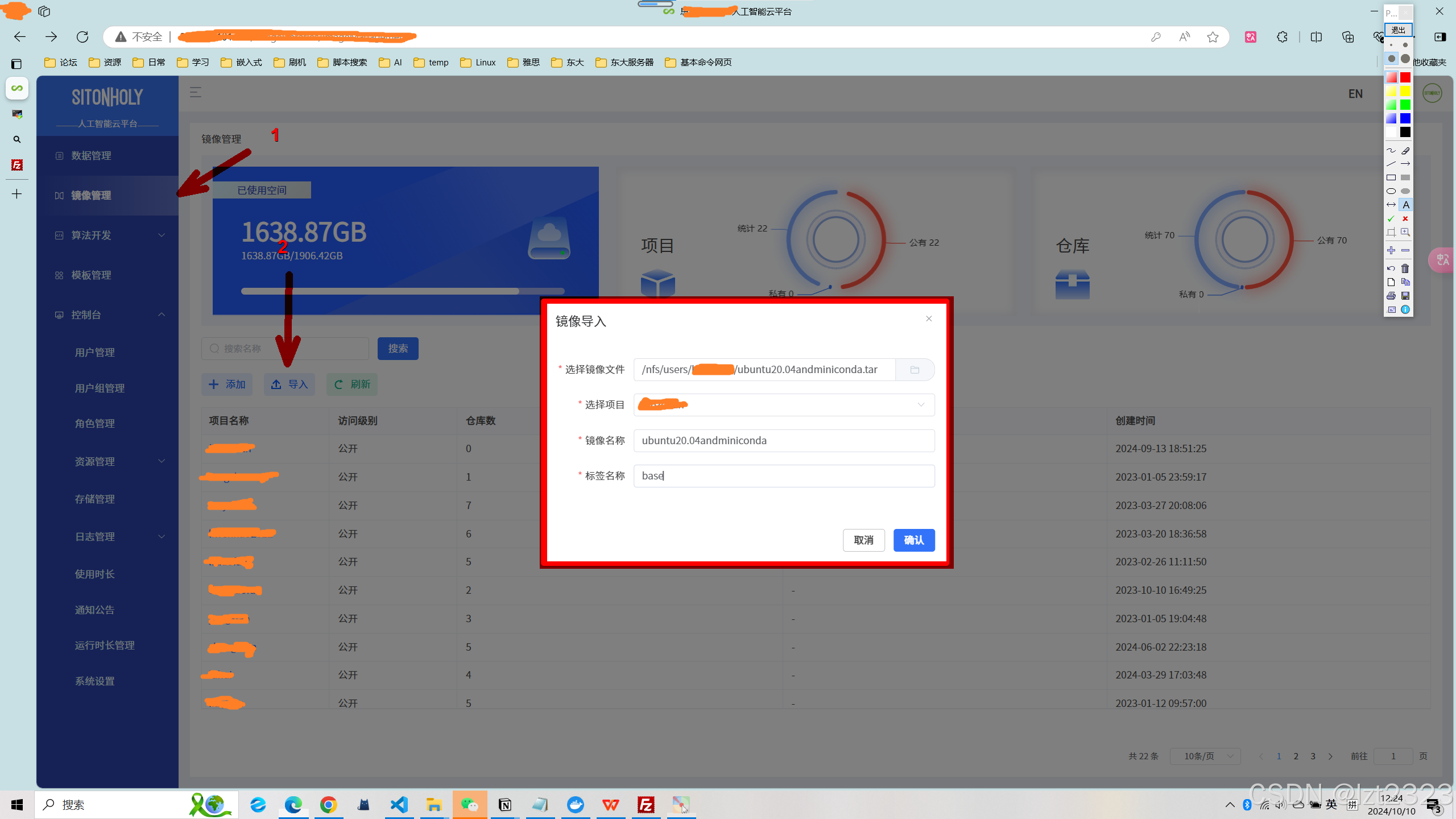Screen dimensions: 1456x819
Task: Open FileZilla from the taskbar
Action: [646, 804]
